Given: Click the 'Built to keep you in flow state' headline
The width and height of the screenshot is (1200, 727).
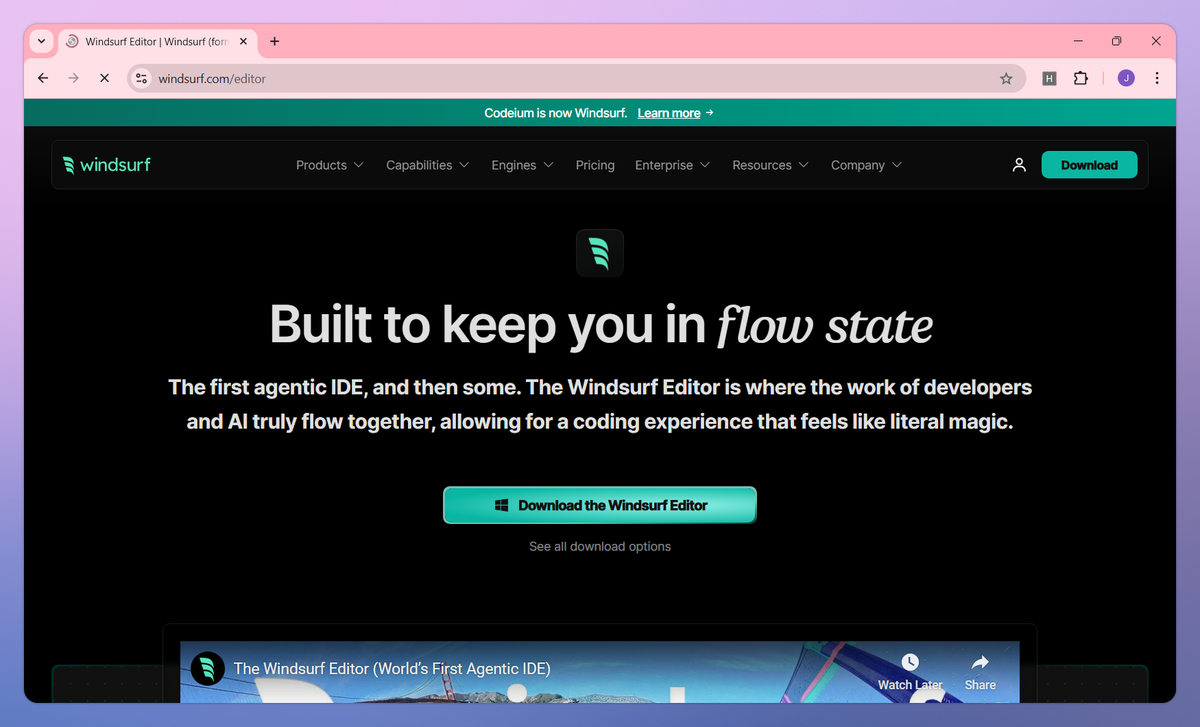Looking at the screenshot, I should pyautogui.click(x=600, y=324).
